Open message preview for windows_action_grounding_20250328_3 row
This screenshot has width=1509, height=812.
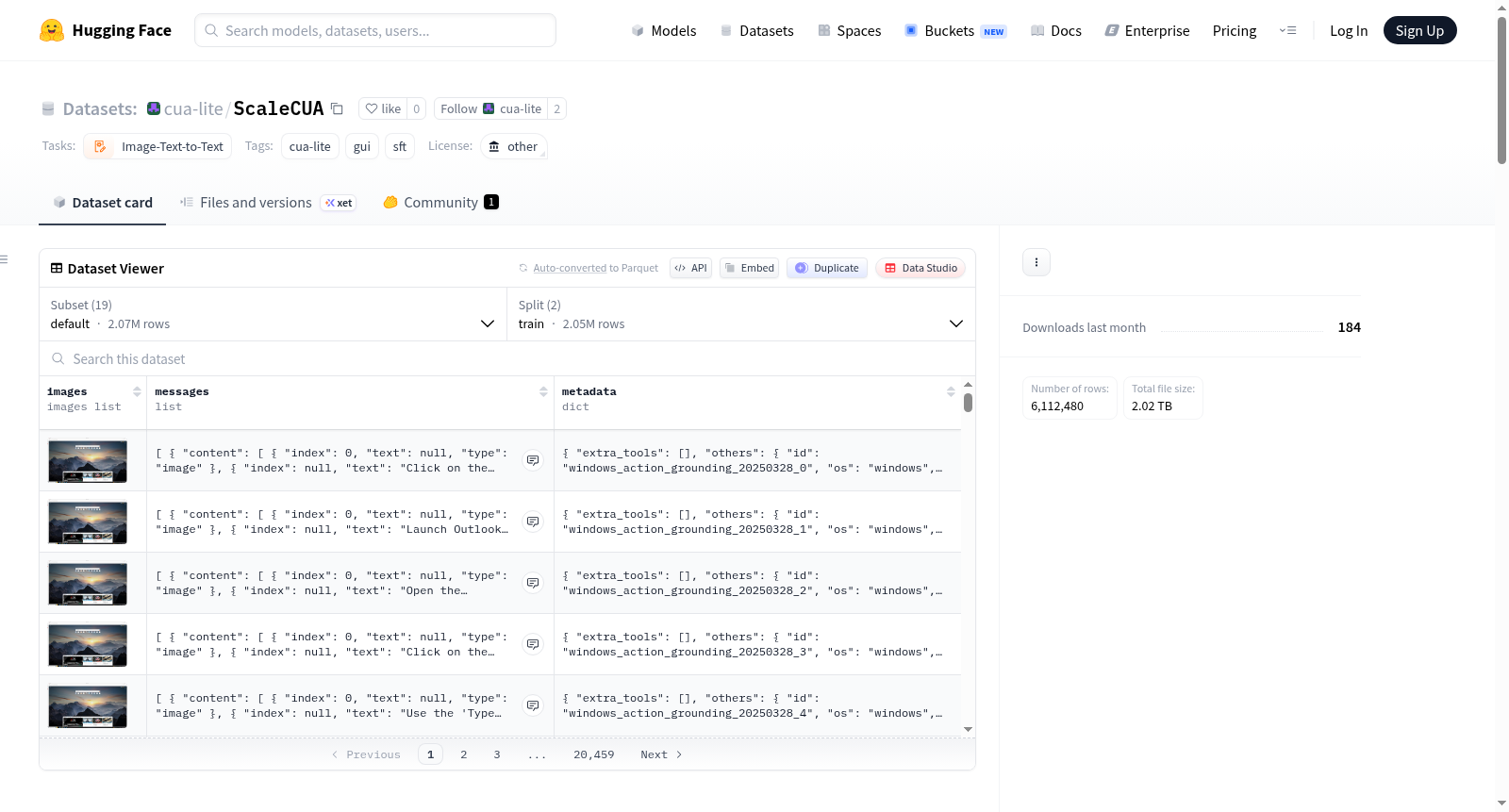point(533,644)
